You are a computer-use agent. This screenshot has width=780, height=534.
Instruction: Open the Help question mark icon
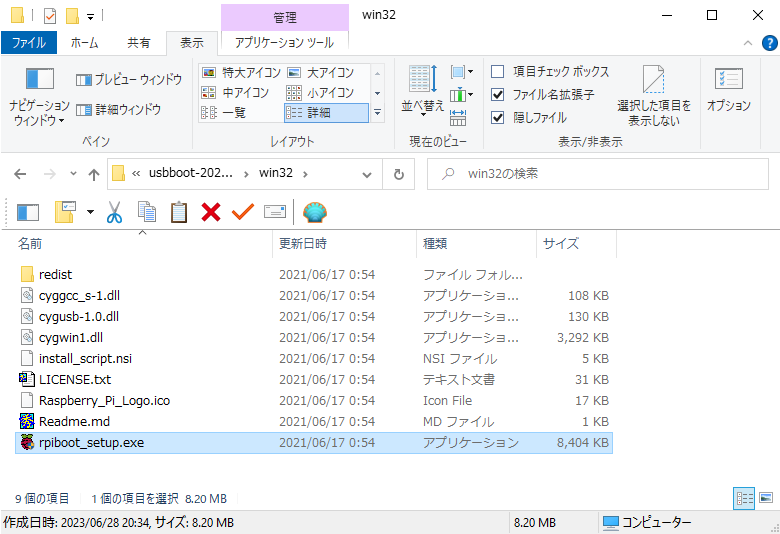coord(769,43)
